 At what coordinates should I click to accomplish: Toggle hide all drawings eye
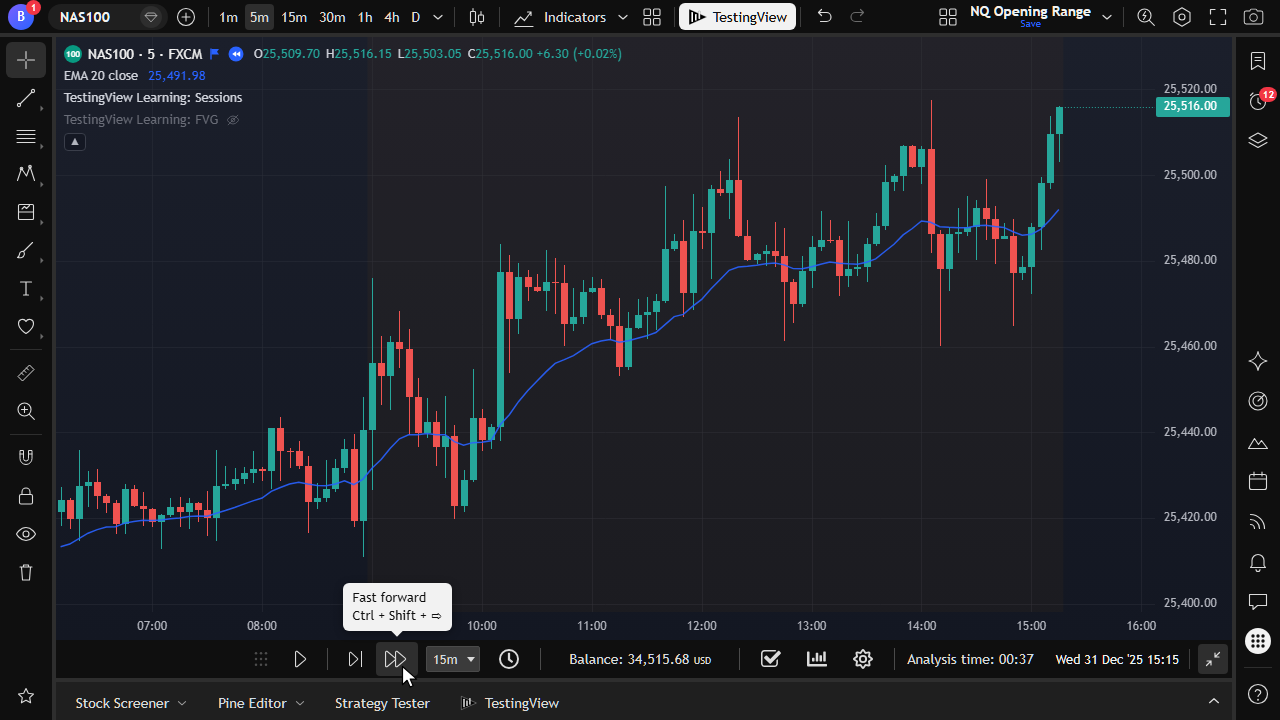tap(26, 534)
